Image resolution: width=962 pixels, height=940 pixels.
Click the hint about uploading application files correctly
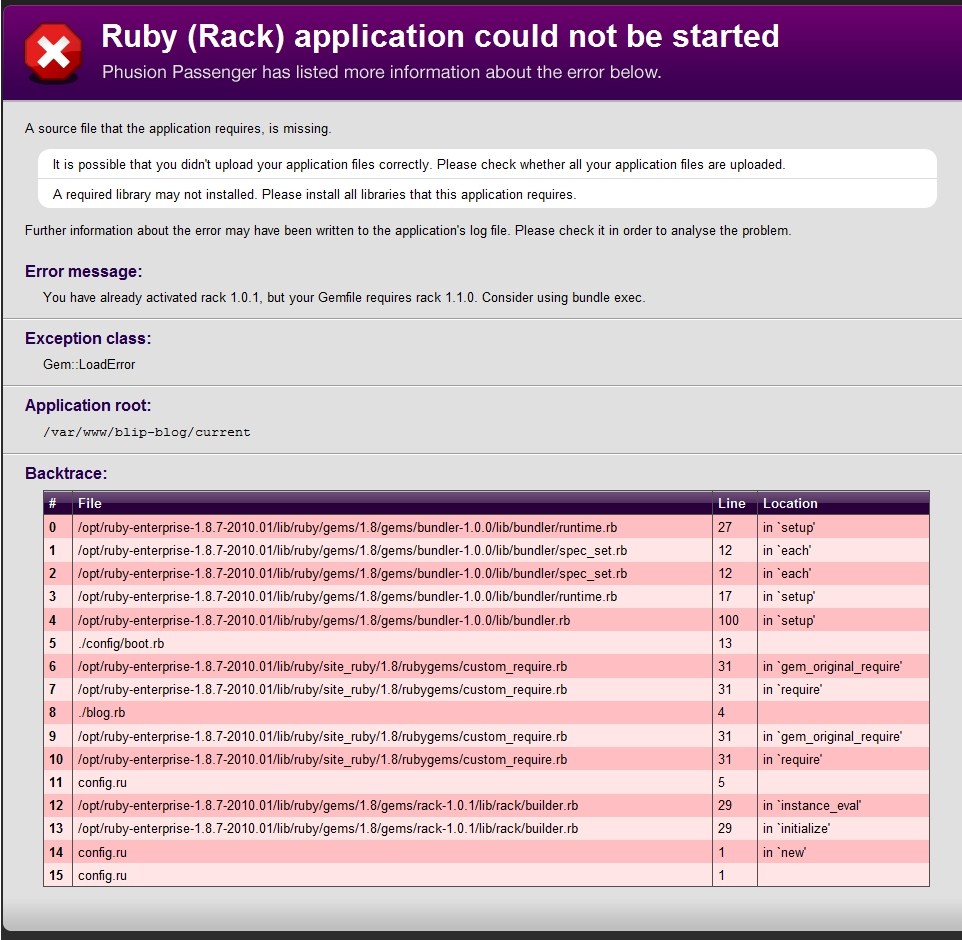[x=418, y=164]
